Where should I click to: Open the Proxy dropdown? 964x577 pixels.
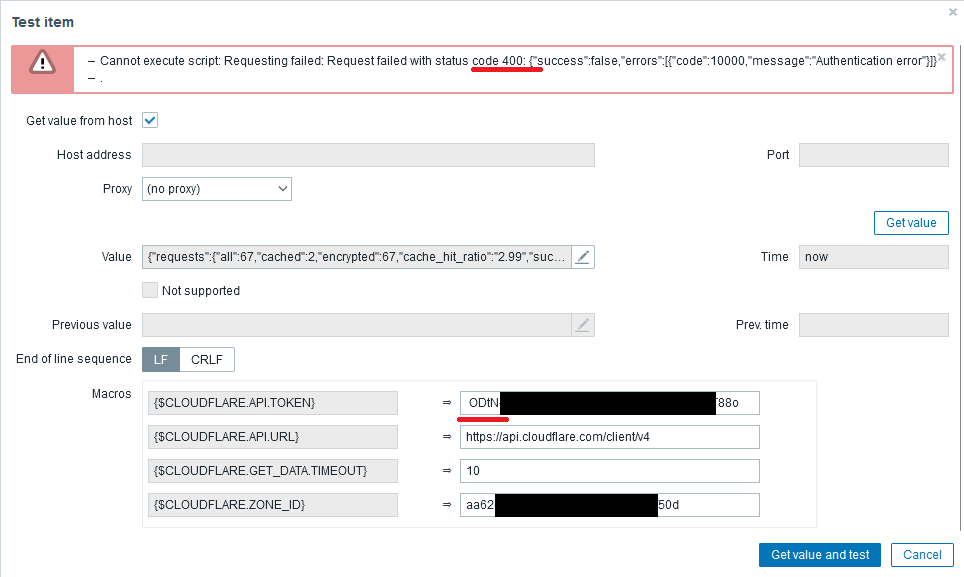point(216,189)
